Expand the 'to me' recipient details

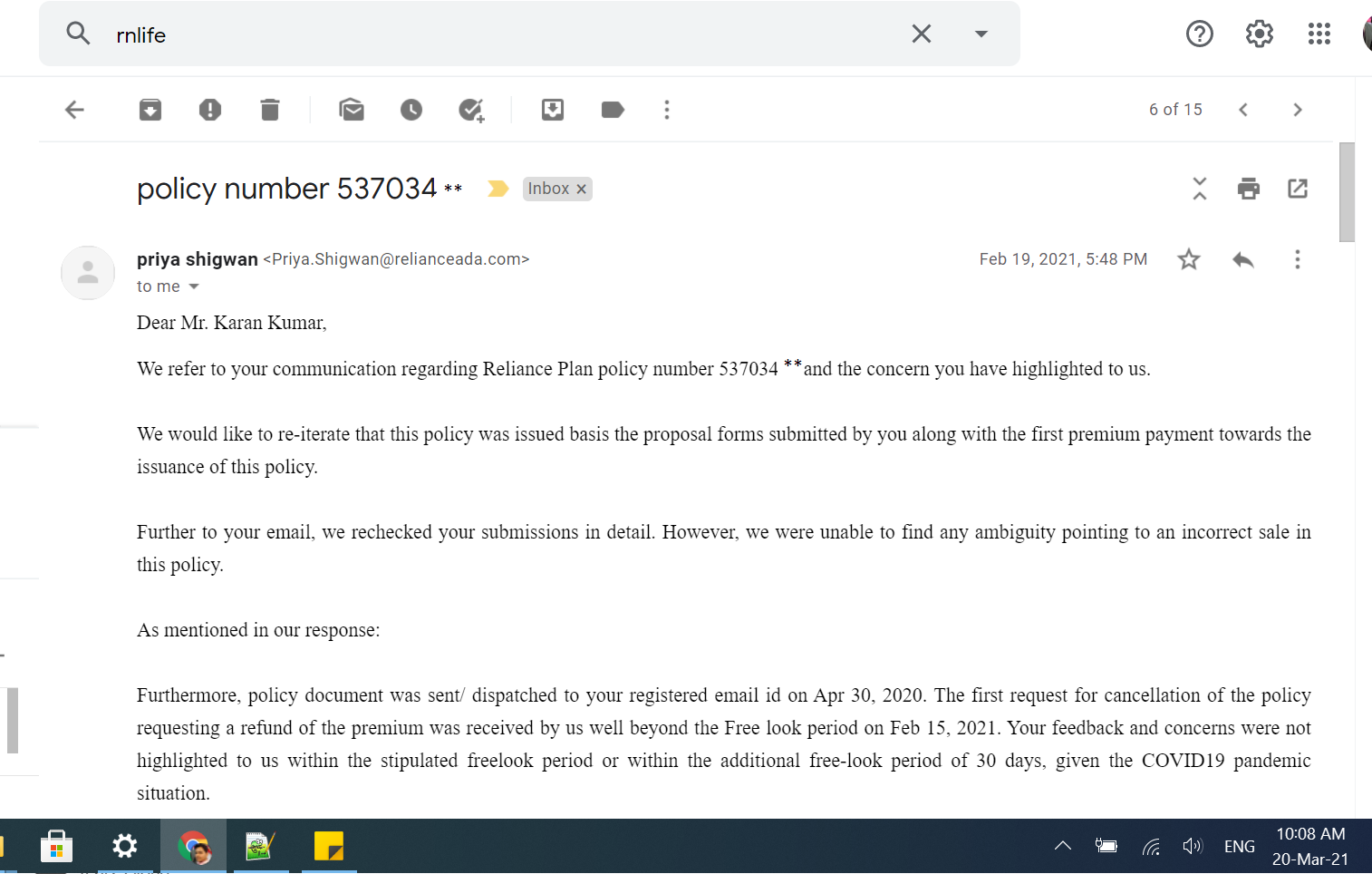(193, 286)
